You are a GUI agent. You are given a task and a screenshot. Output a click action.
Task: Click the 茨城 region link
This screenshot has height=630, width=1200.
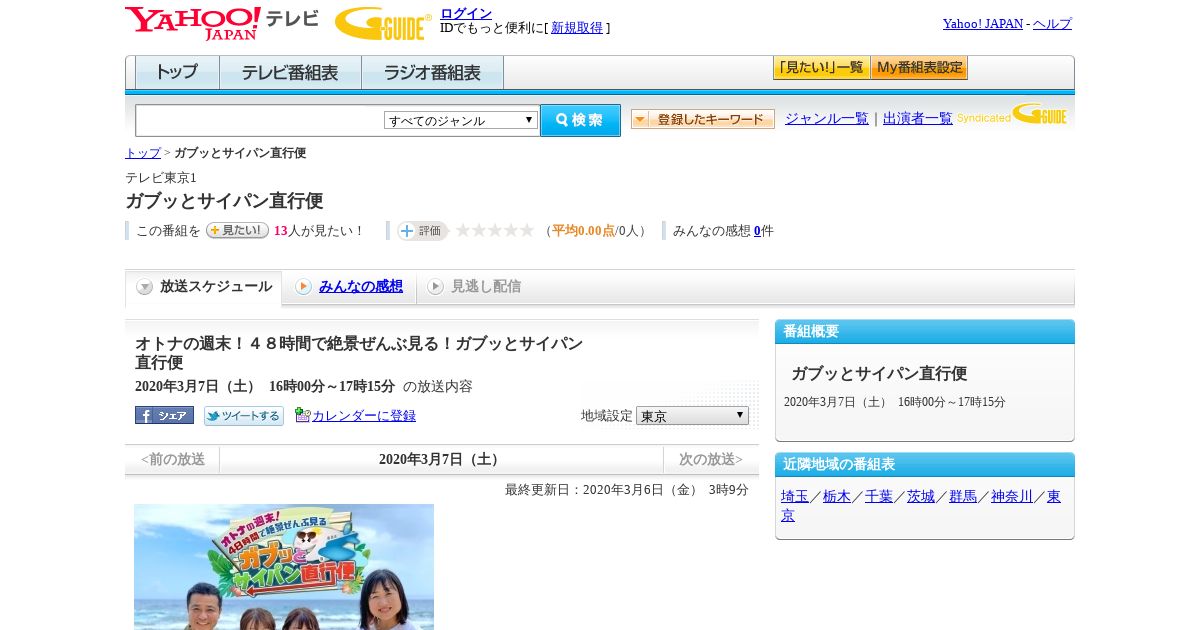coord(921,496)
